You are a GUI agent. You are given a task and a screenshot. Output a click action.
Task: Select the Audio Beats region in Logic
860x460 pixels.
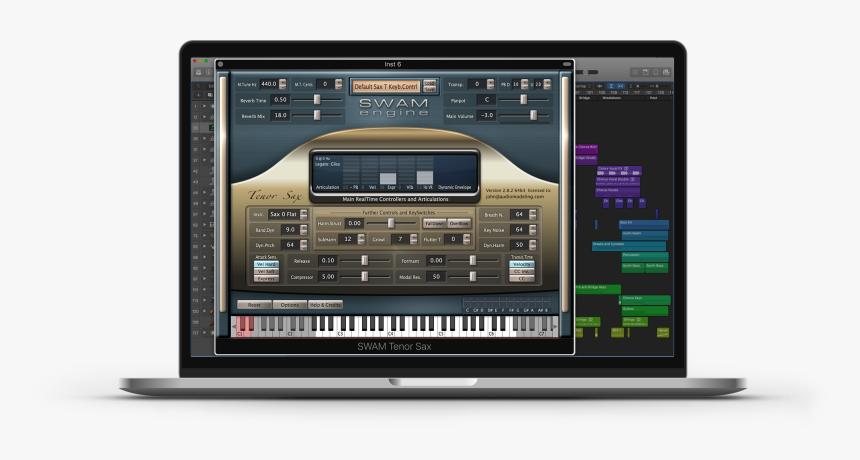coord(644,235)
